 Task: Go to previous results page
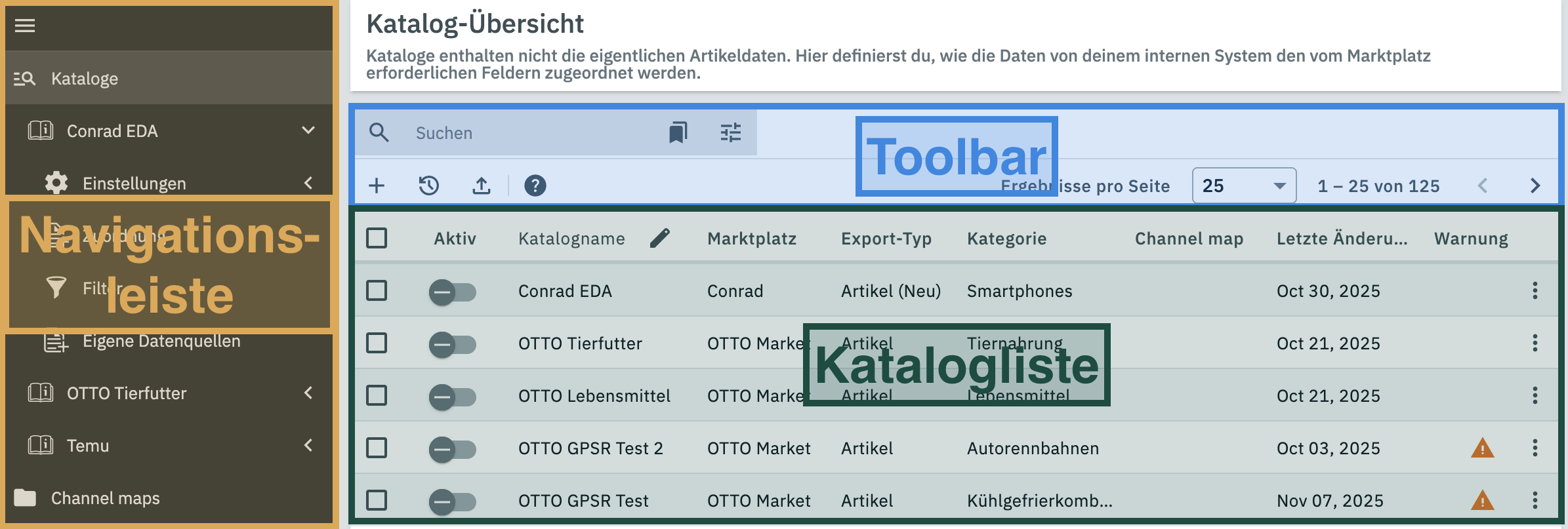pyautogui.click(x=1483, y=186)
